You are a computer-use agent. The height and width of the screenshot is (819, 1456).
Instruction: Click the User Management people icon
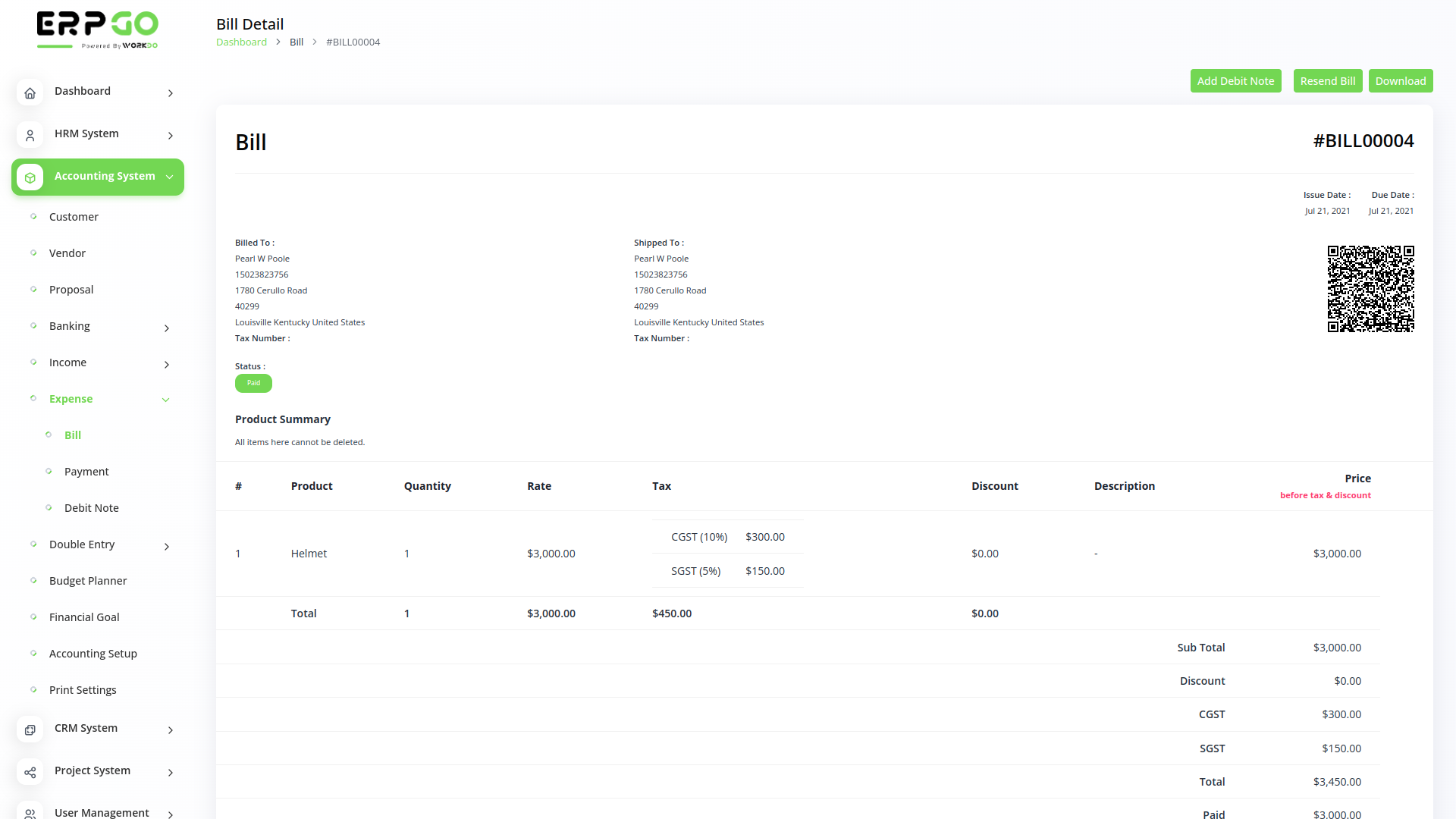30,812
